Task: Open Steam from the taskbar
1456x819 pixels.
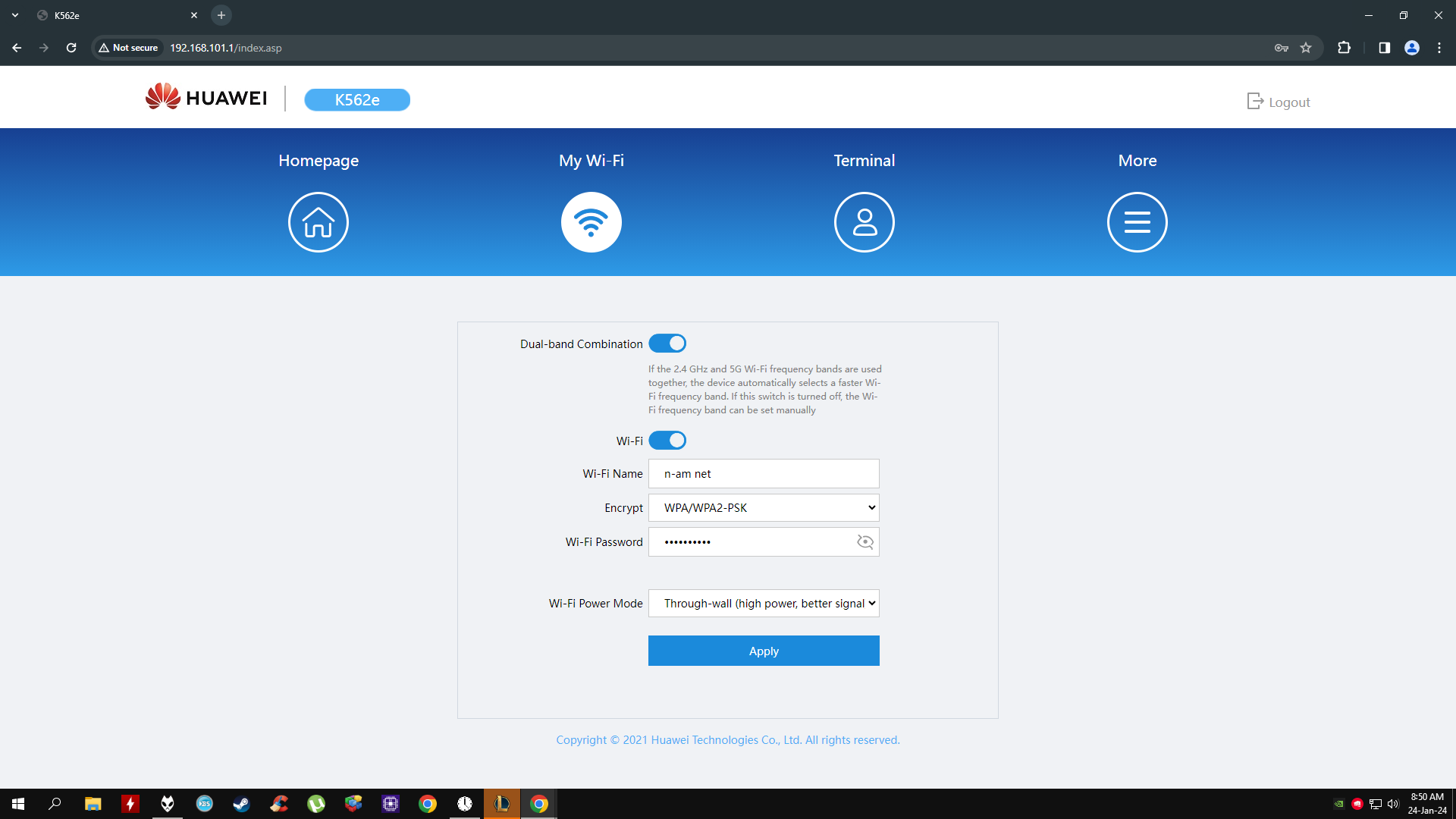Action: pos(241,804)
